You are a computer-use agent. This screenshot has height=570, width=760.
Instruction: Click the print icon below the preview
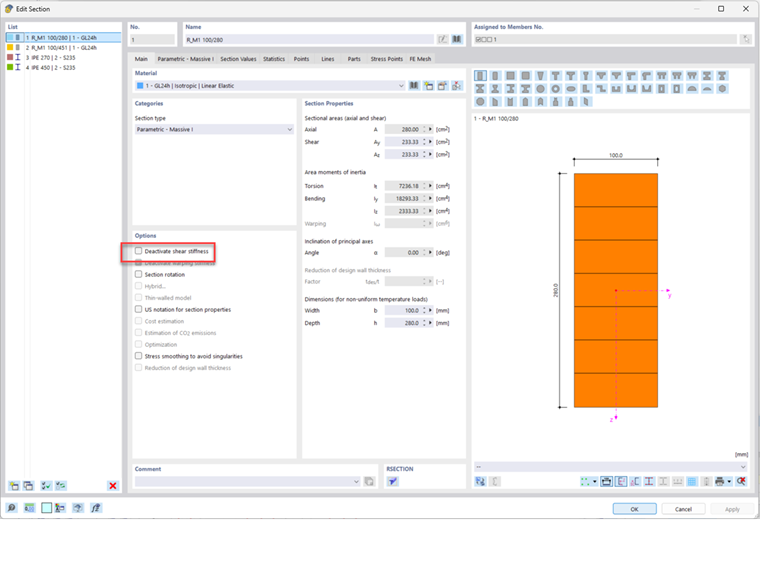(719, 481)
